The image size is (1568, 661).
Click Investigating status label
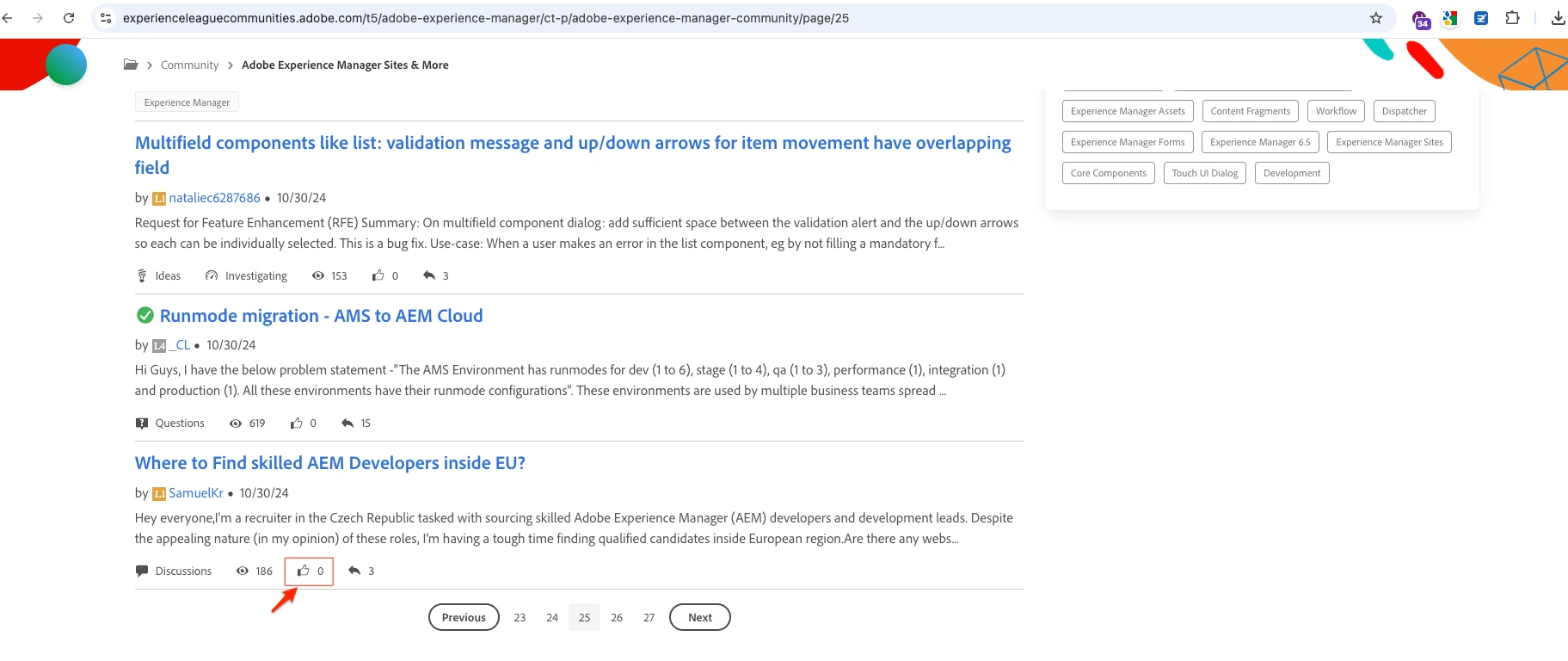(x=256, y=276)
